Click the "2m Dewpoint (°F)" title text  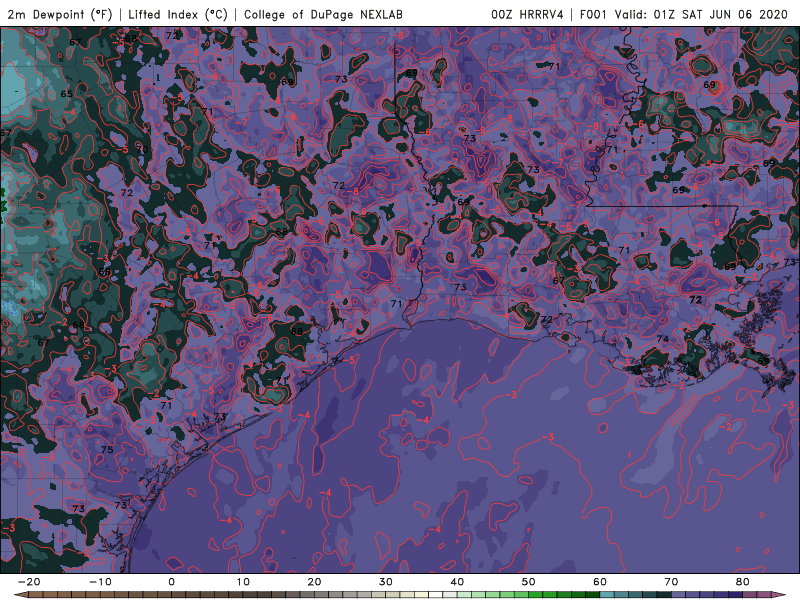coord(60,14)
